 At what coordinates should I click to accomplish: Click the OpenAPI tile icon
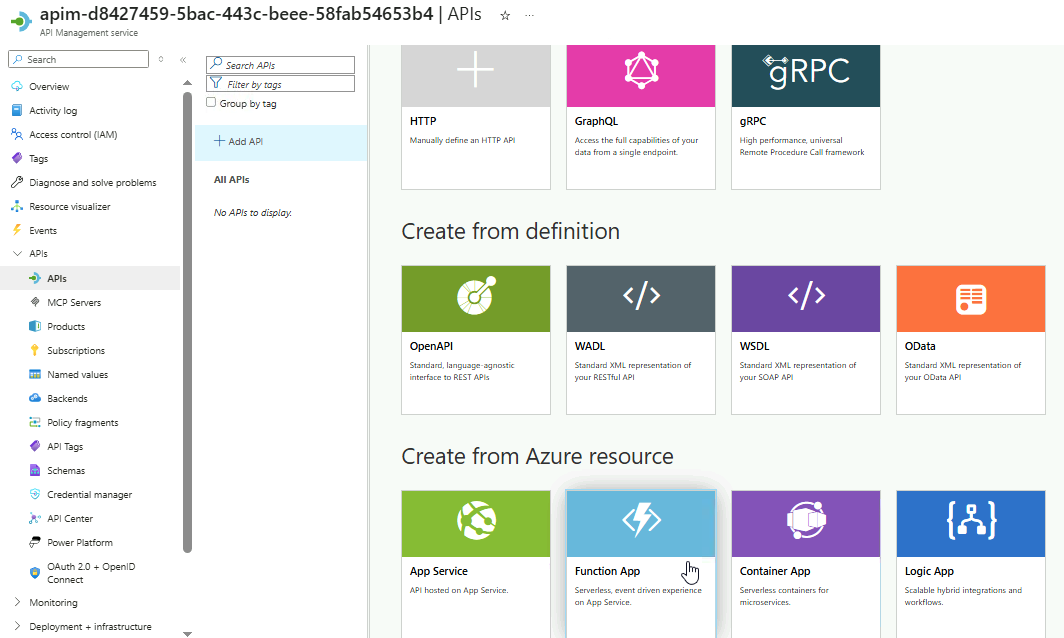(476, 297)
